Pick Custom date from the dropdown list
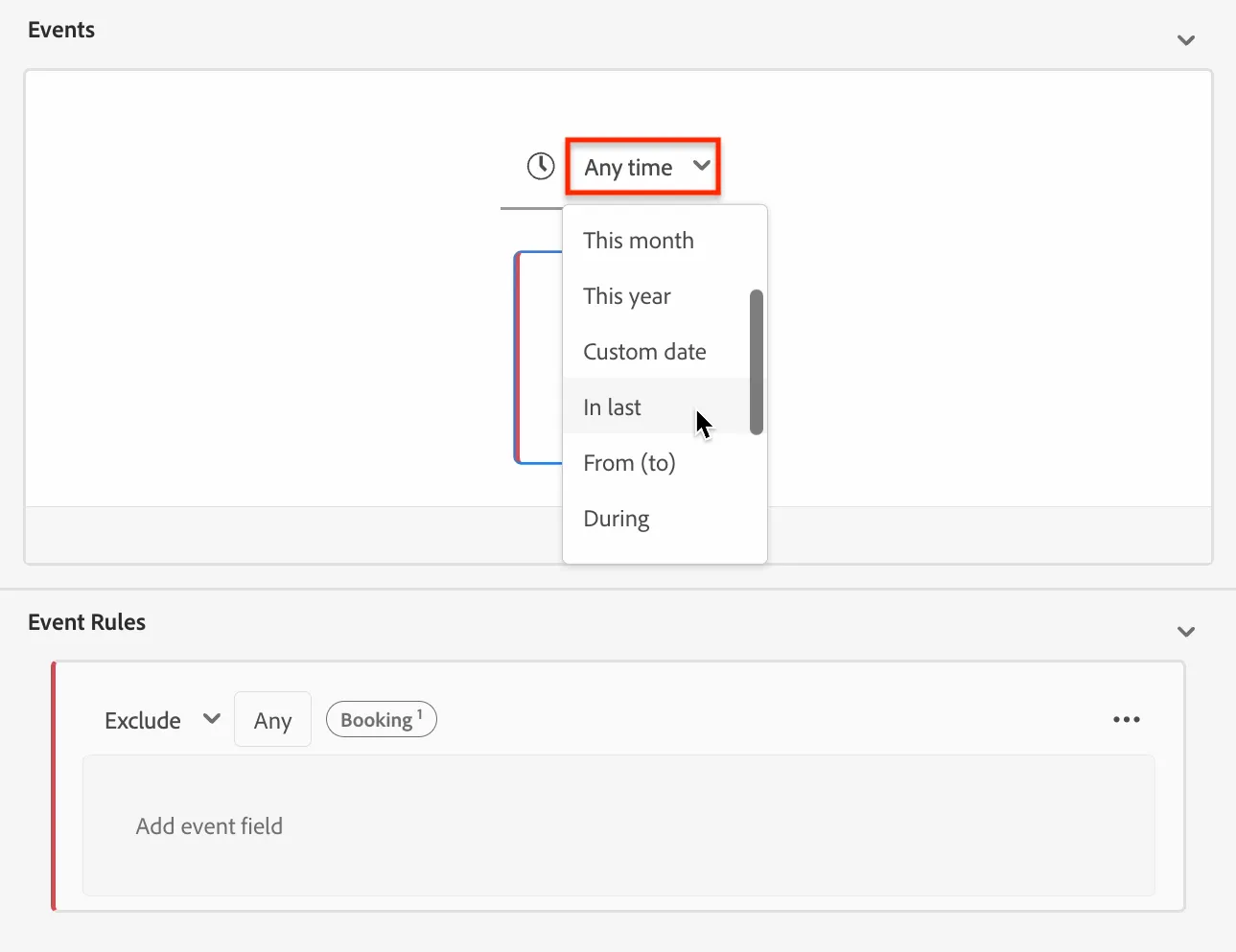1236x952 pixels. pyautogui.click(x=656, y=352)
